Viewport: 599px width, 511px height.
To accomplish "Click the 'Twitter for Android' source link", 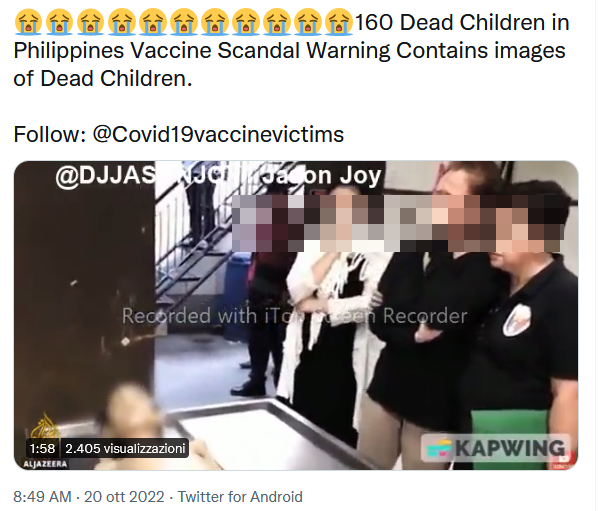I will pos(240,496).
